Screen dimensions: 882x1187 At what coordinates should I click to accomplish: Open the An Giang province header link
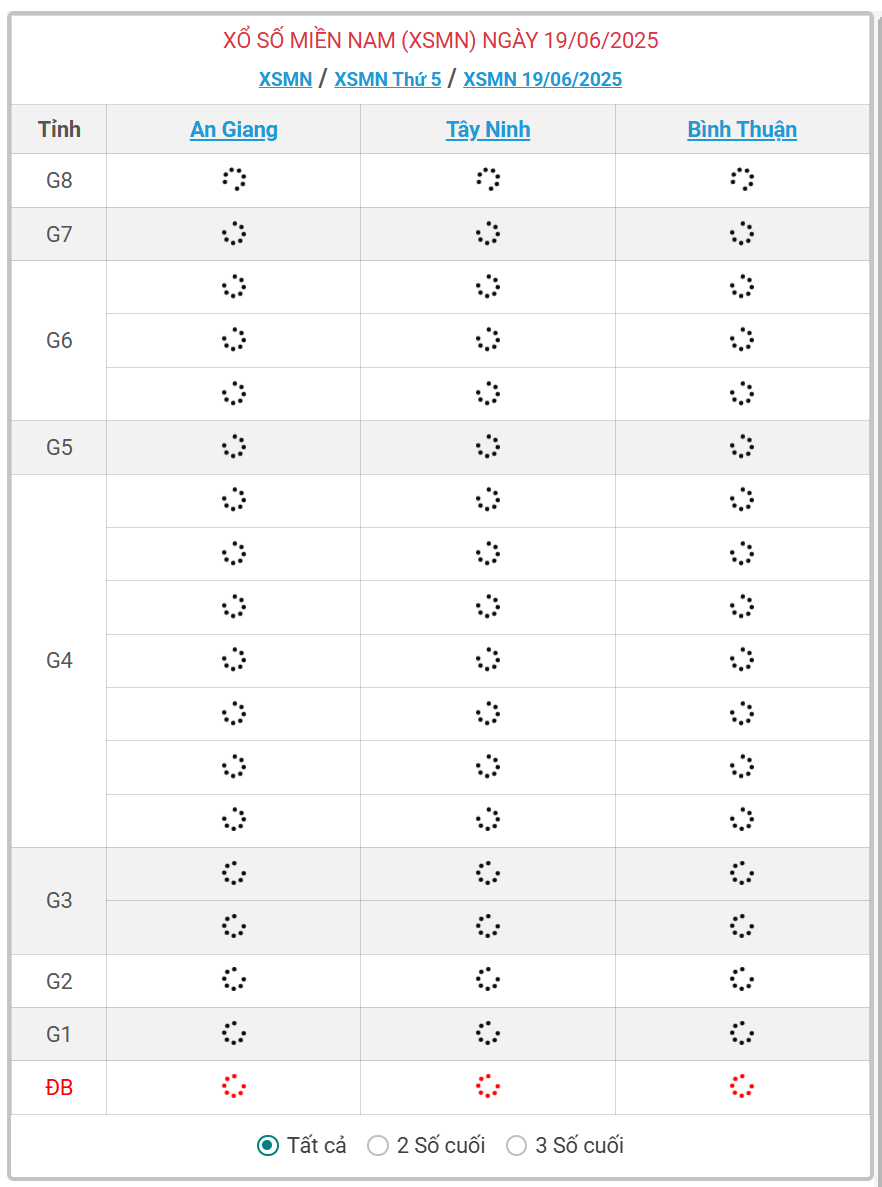tap(234, 129)
